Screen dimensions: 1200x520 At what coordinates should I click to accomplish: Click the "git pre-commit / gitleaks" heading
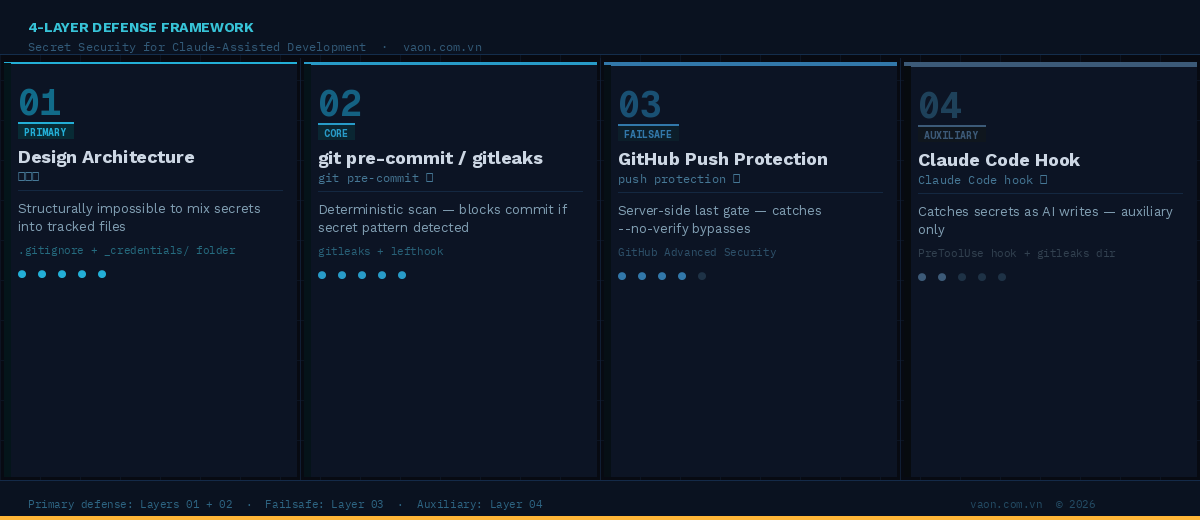coord(431,158)
